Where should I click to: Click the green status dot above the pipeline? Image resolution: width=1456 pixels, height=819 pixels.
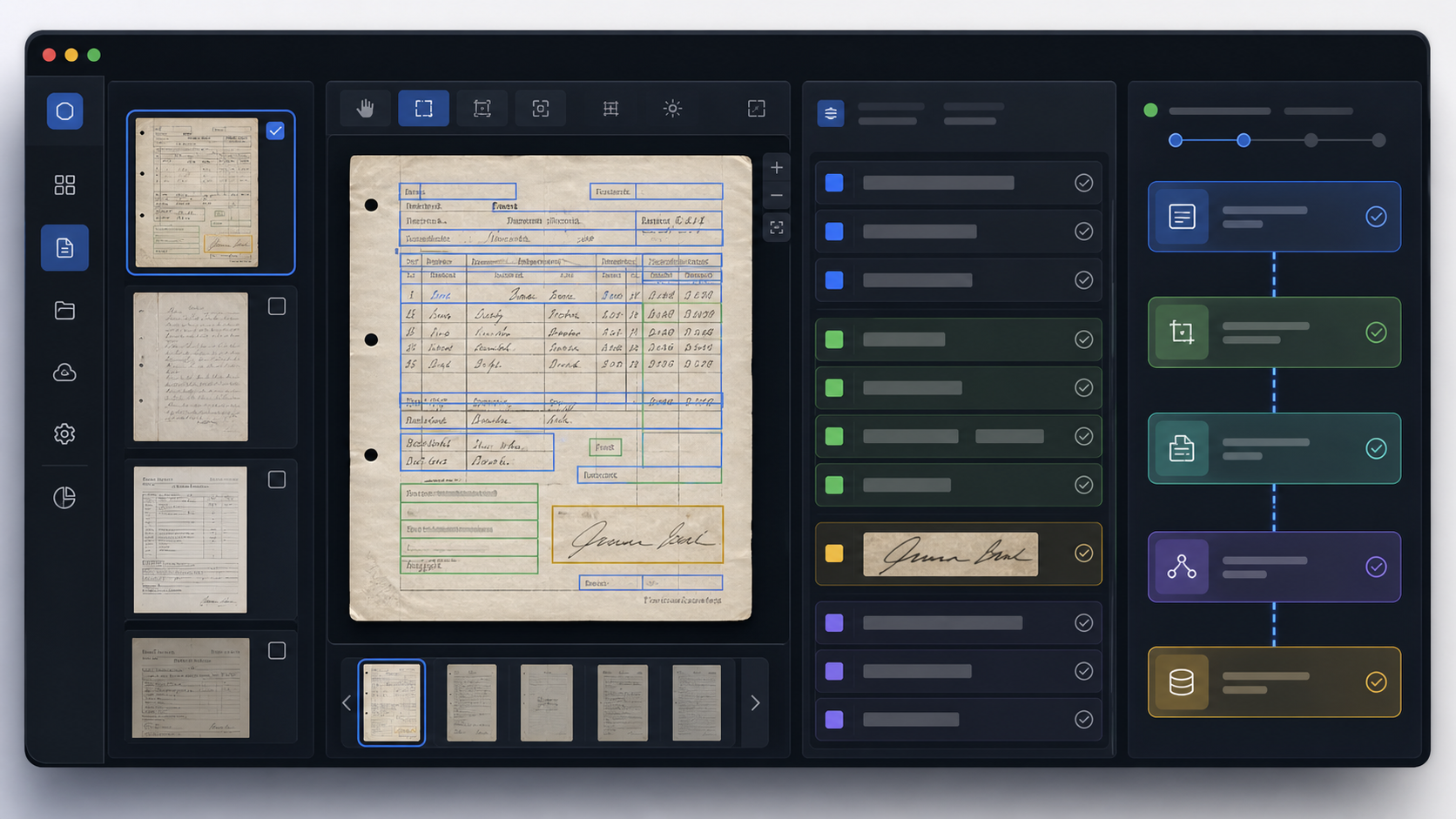point(1150,111)
